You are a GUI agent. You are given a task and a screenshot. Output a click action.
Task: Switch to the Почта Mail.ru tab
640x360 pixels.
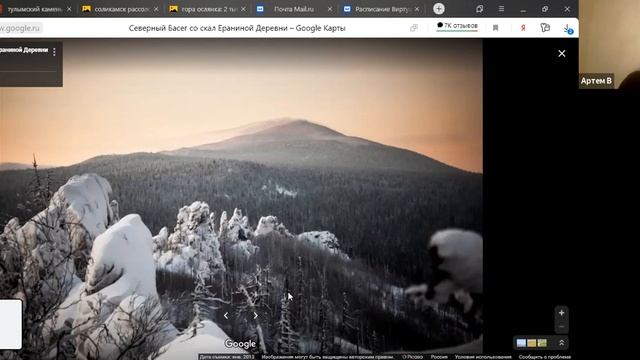coord(294,9)
